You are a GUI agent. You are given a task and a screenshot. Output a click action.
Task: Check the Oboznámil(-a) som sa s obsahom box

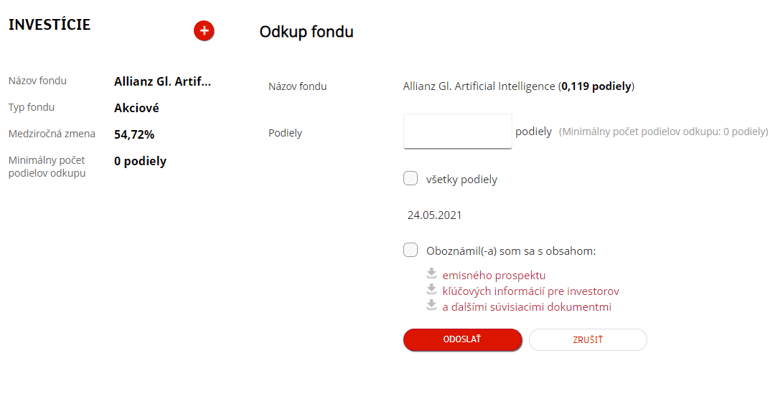click(x=410, y=250)
